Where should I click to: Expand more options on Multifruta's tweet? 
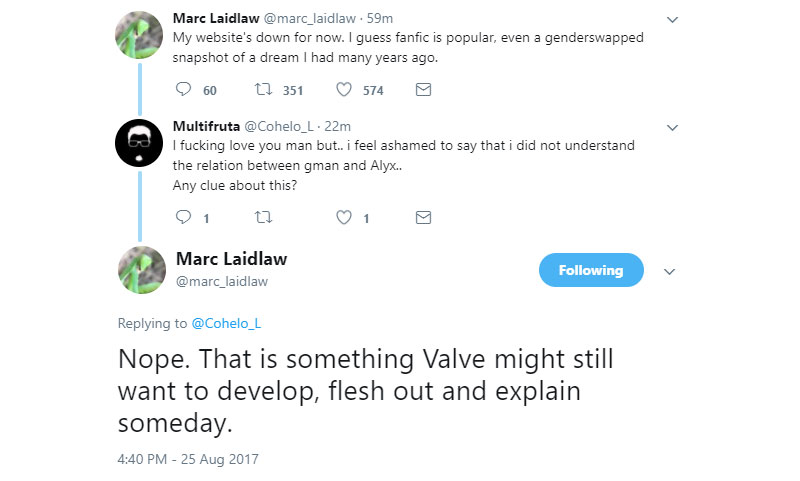pyautogui.click(x=672, y=128)
